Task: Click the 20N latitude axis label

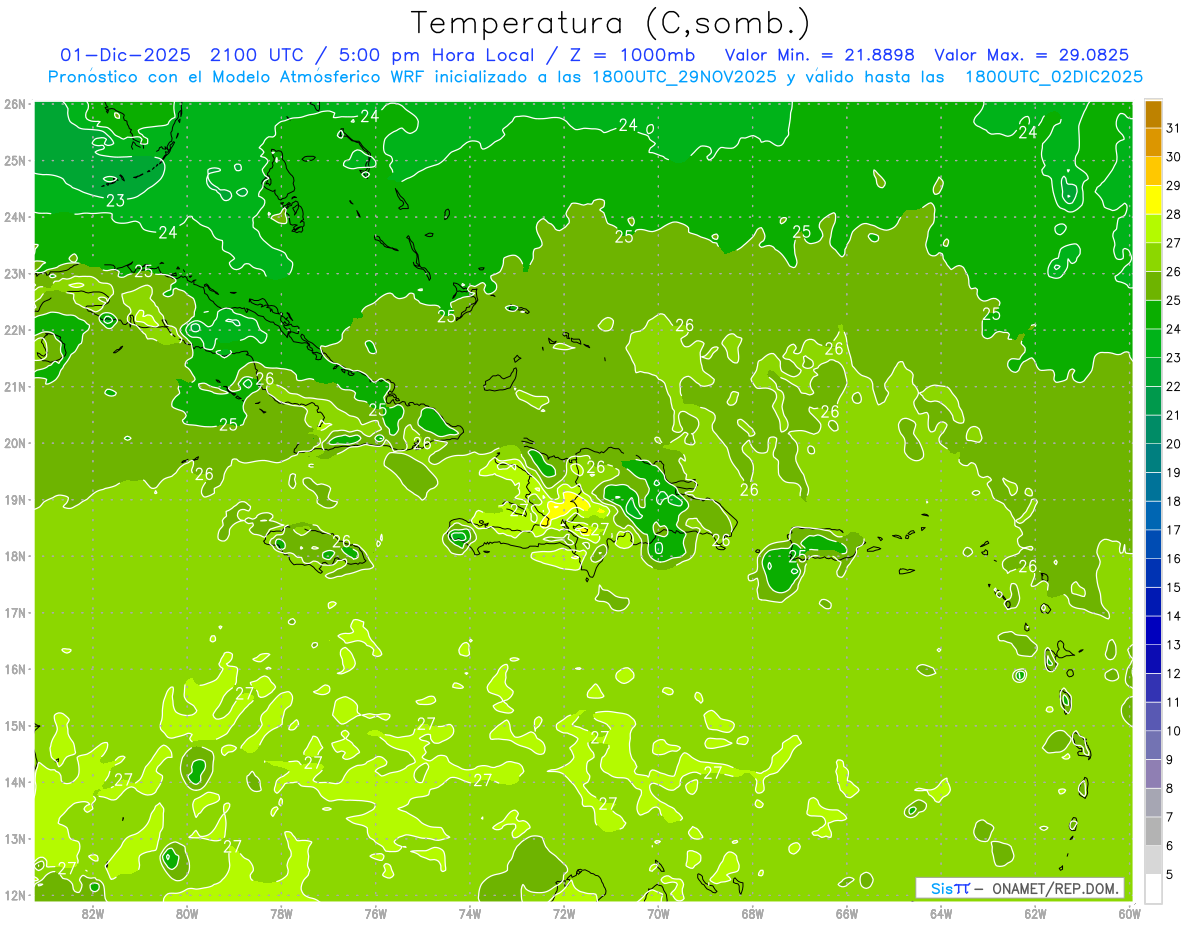Action: [15, 443]
